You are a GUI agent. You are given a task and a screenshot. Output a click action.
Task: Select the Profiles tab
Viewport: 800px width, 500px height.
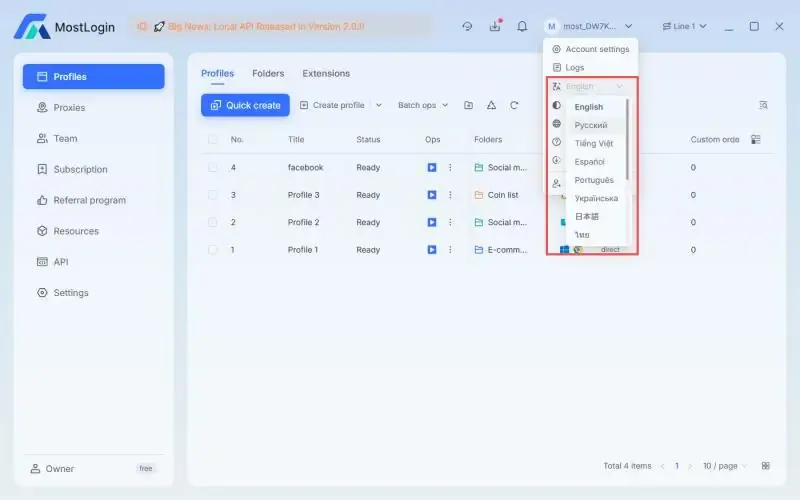[217, 73]
